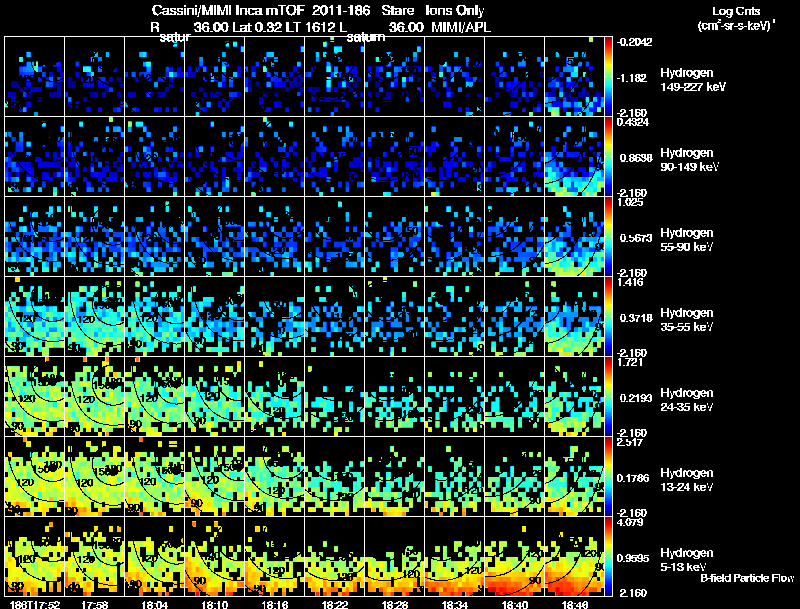Select the 18:04 time label
Screen dimensions: 800x609
coord(155,604)
